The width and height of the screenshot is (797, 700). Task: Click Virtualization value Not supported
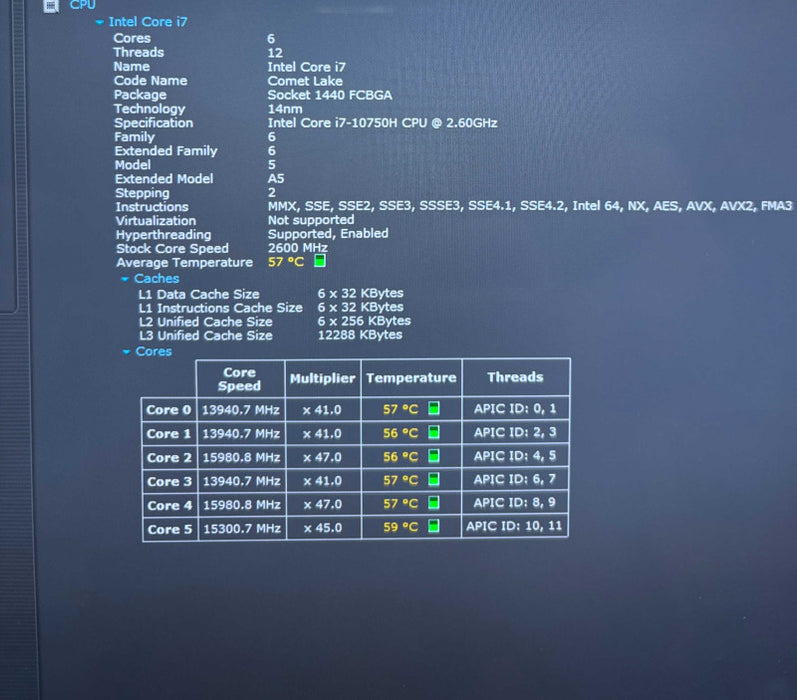[311, 220]
